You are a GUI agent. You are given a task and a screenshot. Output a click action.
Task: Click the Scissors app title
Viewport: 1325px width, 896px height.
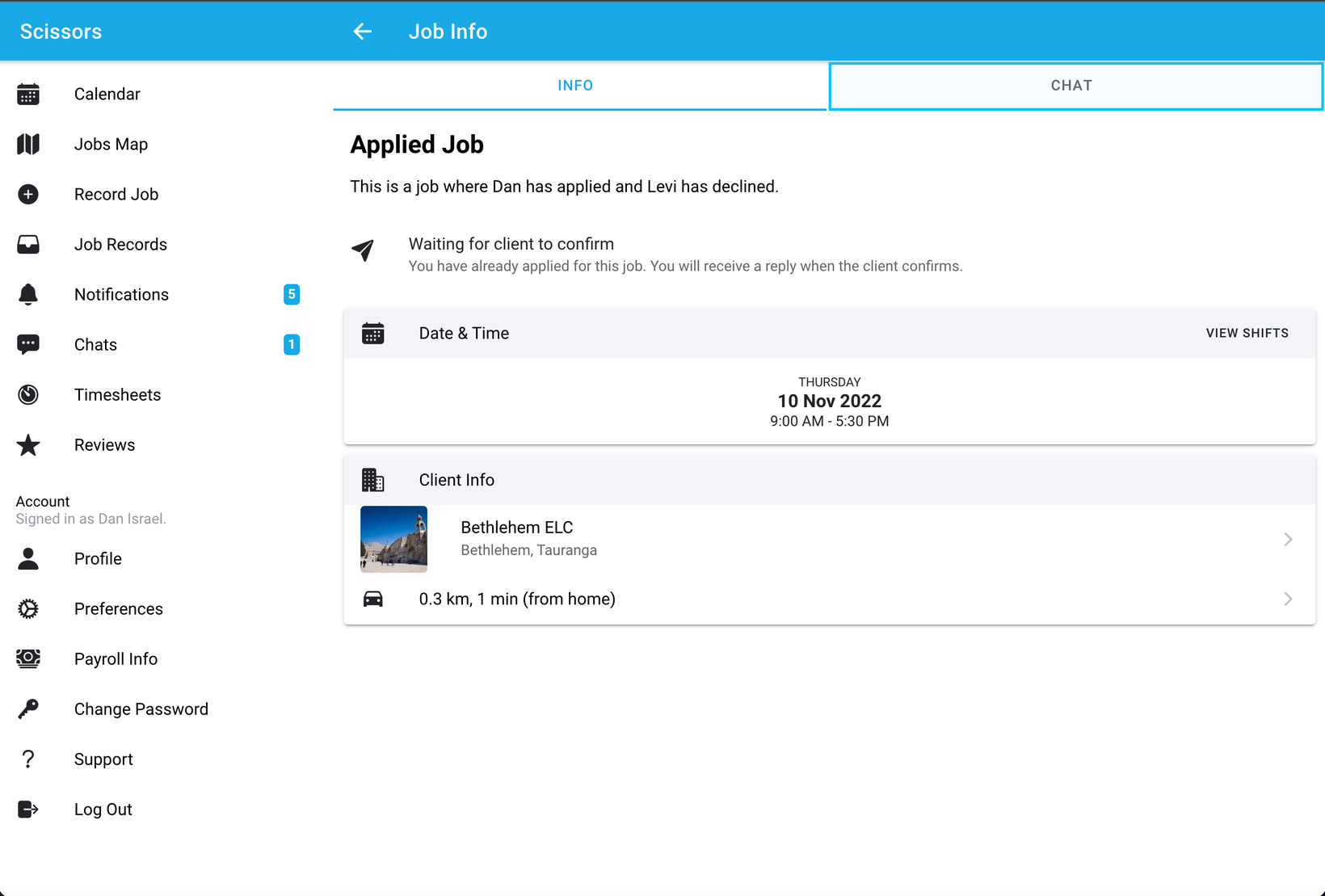pos(61,32)
